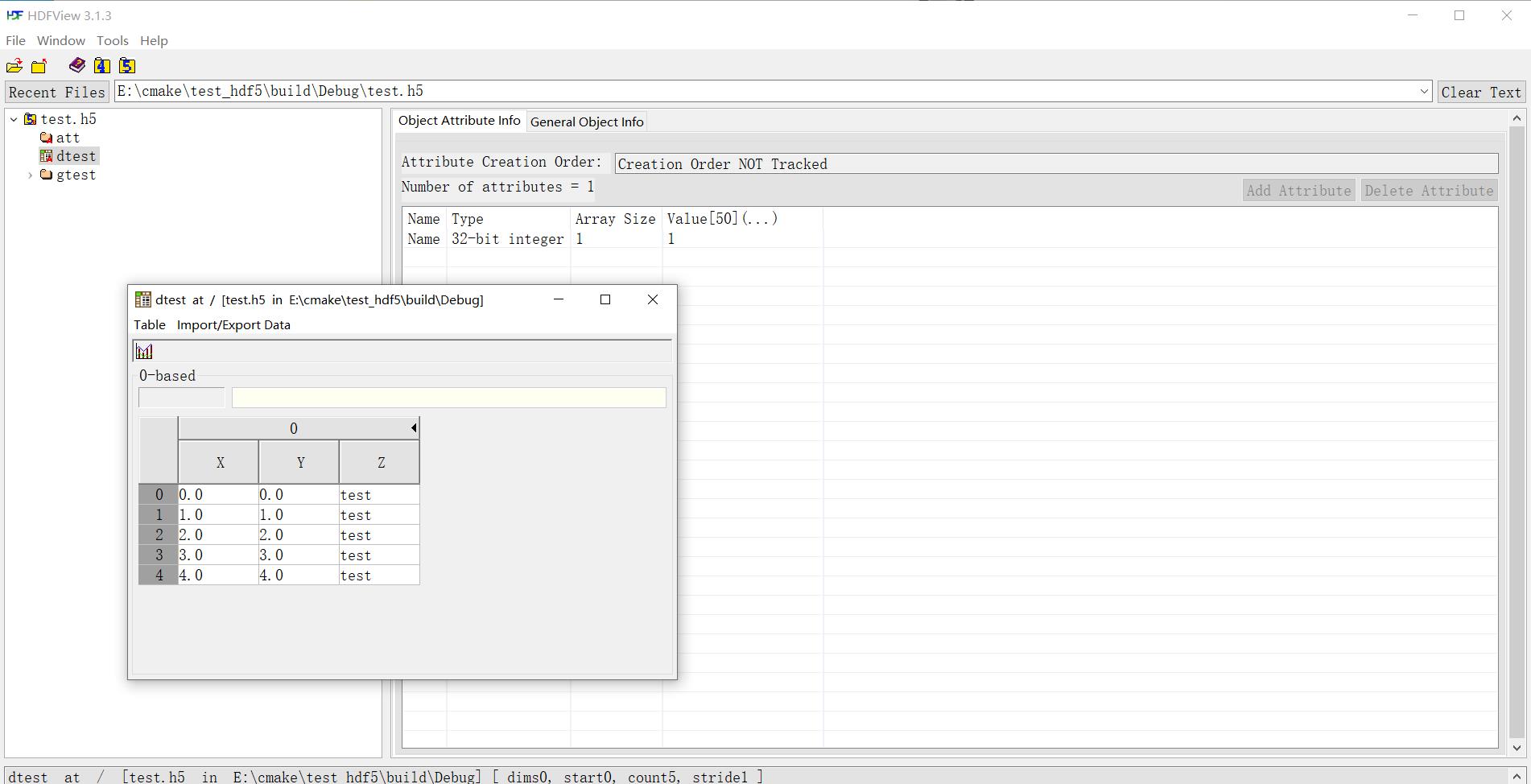Viewport: 1531px width, 784px height.
Task: Click X cell value 1.0 in row 1
Action: click(218, 514)
